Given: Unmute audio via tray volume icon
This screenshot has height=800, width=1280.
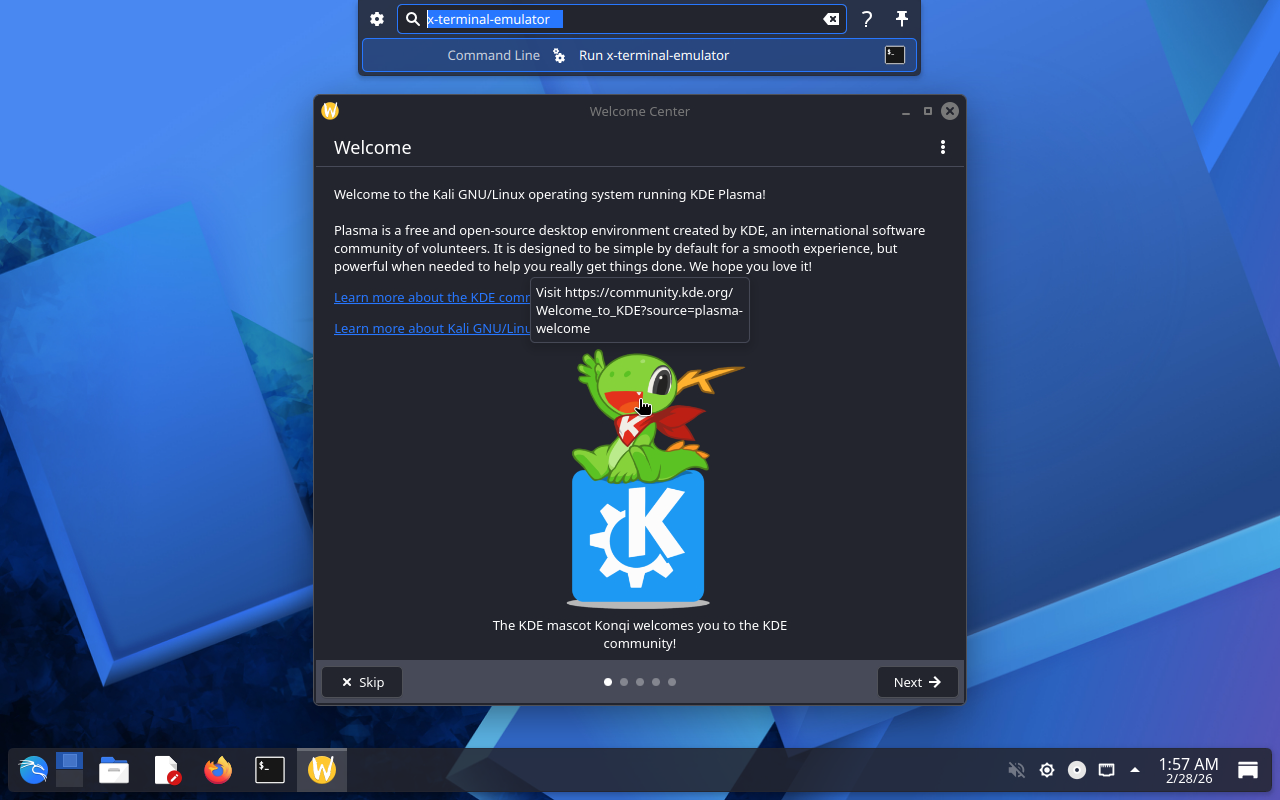Looking at the screenshot, I should click(x=1016, y=769).
